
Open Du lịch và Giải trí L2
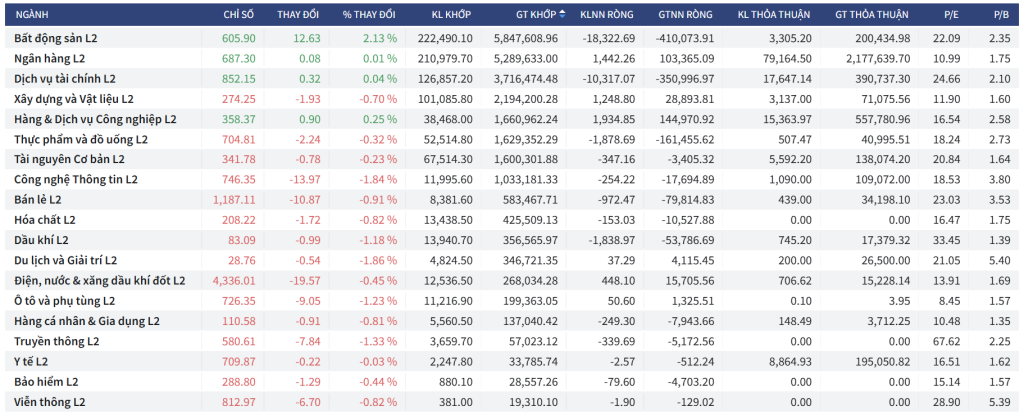(x=65, y=261)
